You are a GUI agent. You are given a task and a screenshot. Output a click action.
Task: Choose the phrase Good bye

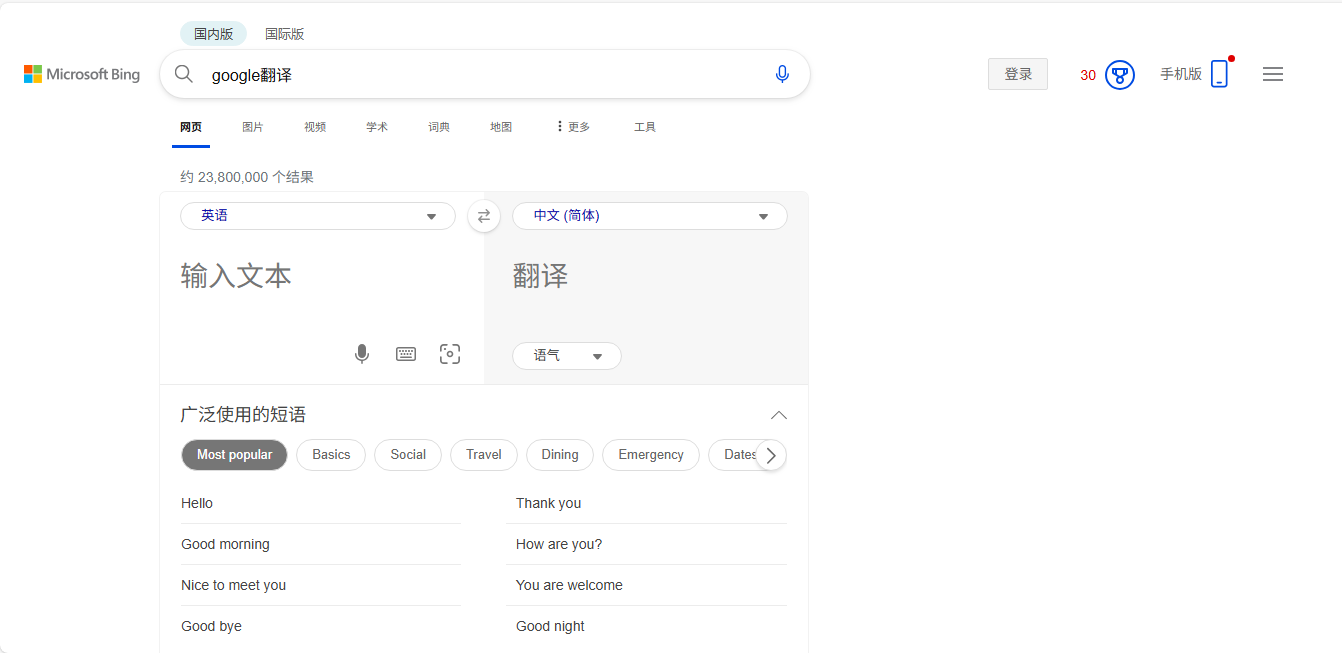[211, 626]
